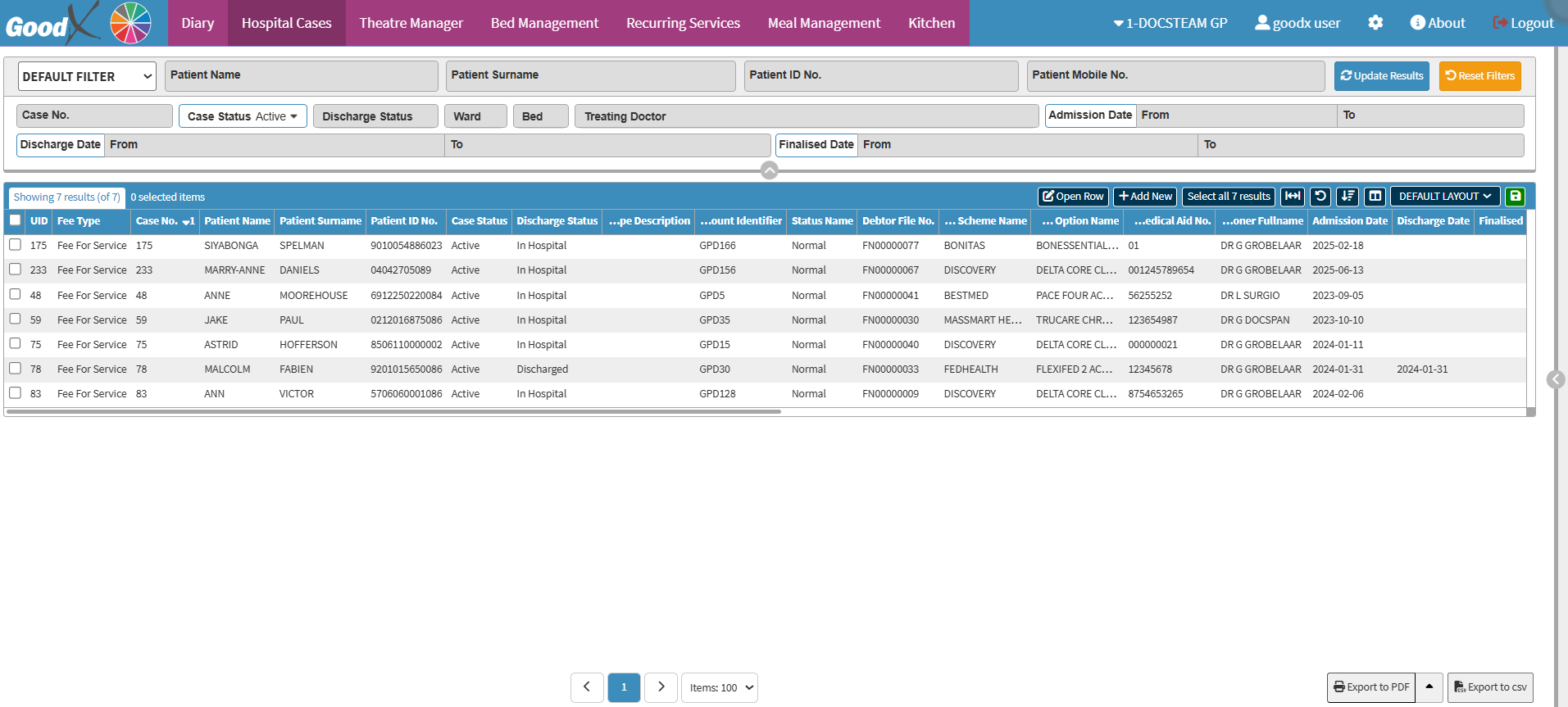Image resolution: width=1568 pixels, height=707 pixels.
Task: Open the settings gear icon
Action: 1375,23
